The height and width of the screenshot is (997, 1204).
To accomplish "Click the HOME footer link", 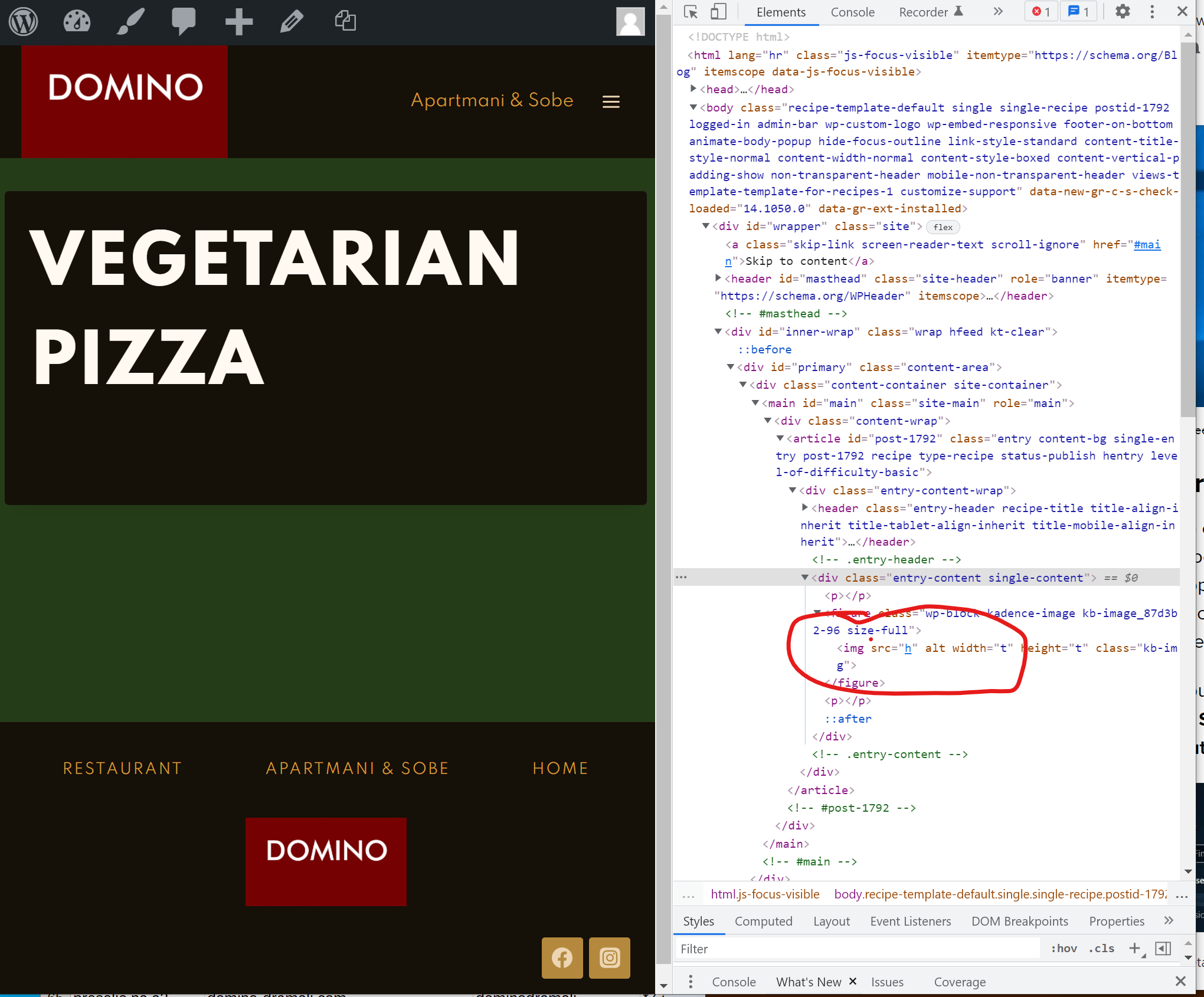I will [560, 768].
